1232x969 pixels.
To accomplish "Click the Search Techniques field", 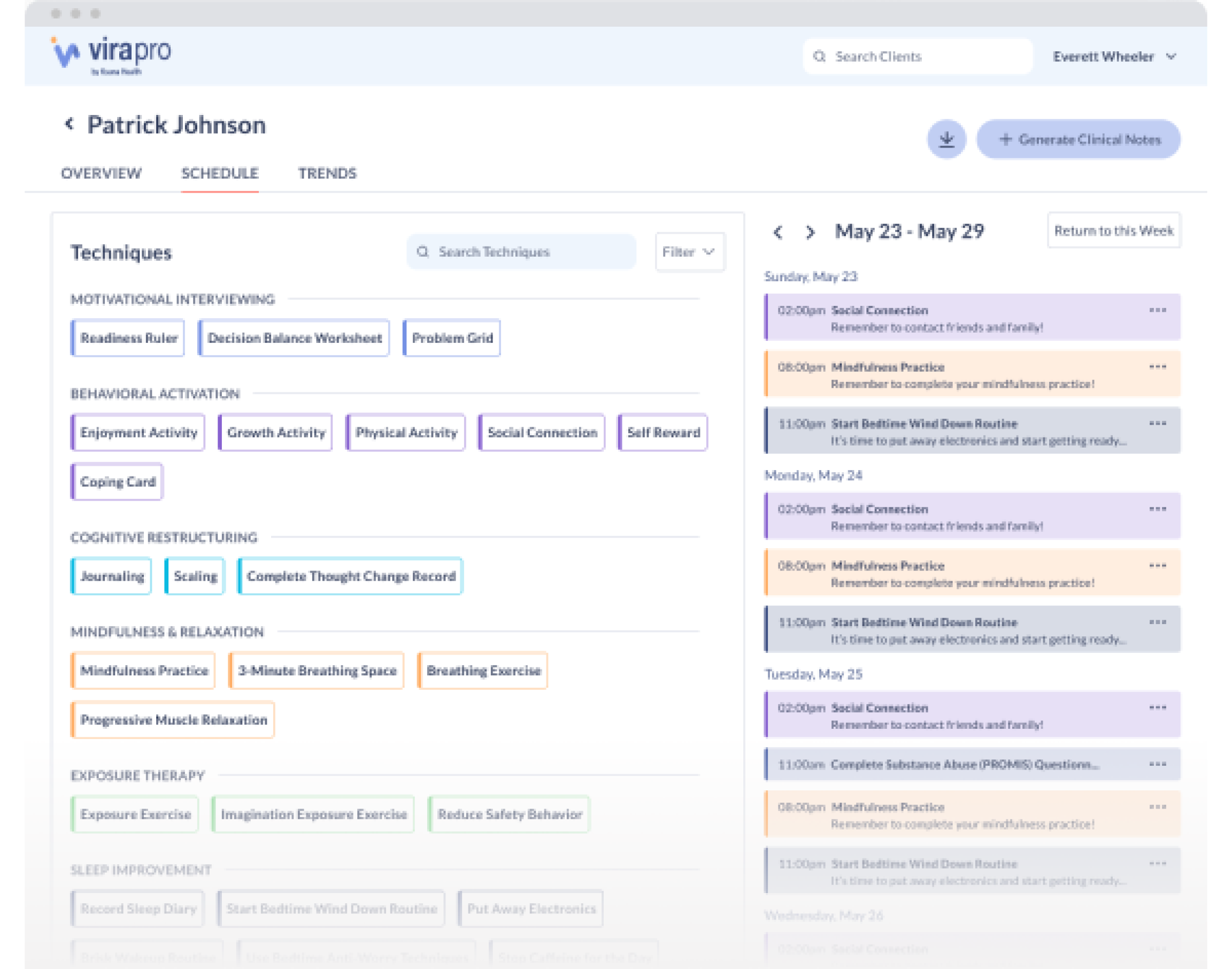I will (x=521, y=251).
